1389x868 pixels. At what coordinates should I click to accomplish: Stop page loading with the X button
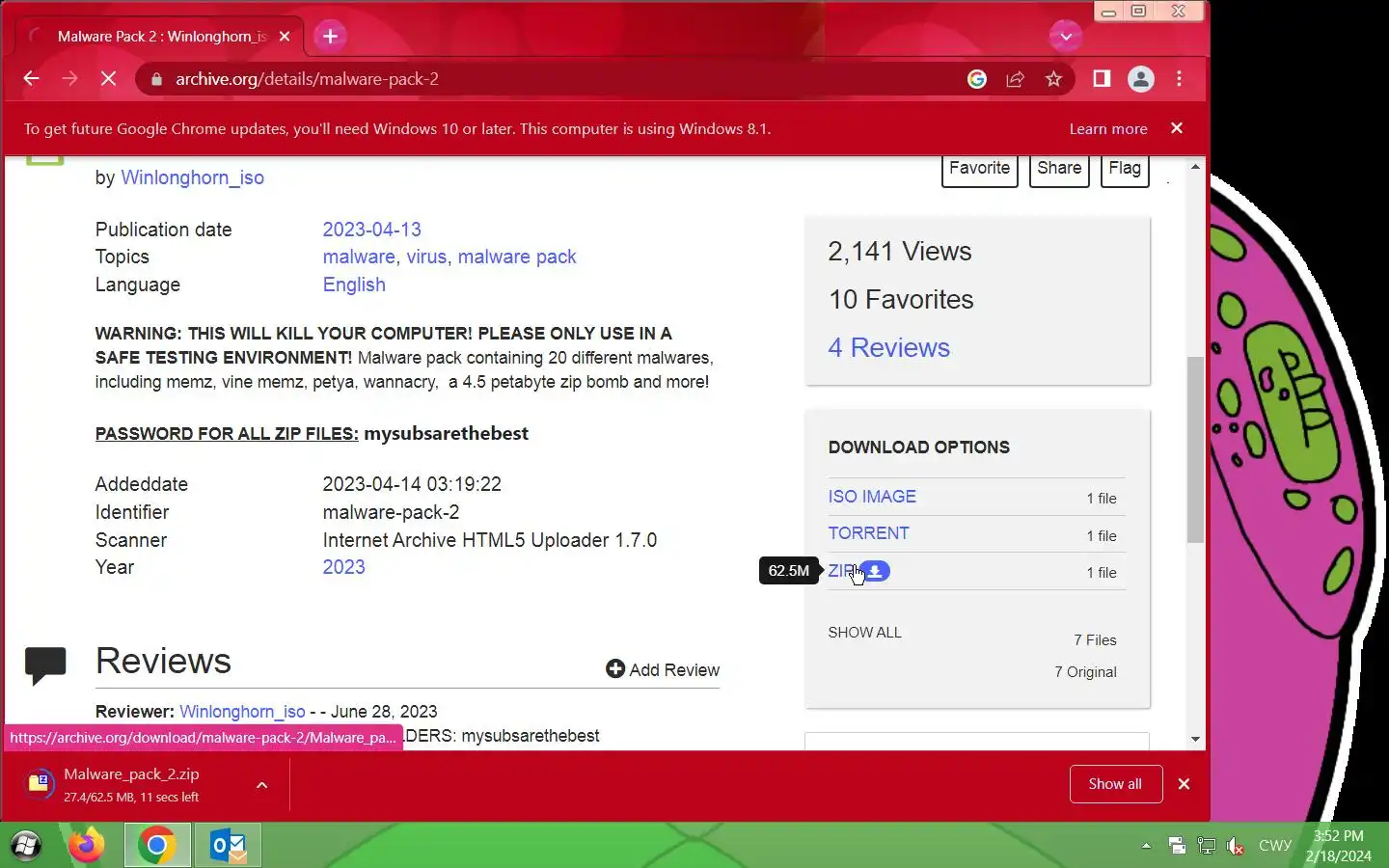point(108,79)
